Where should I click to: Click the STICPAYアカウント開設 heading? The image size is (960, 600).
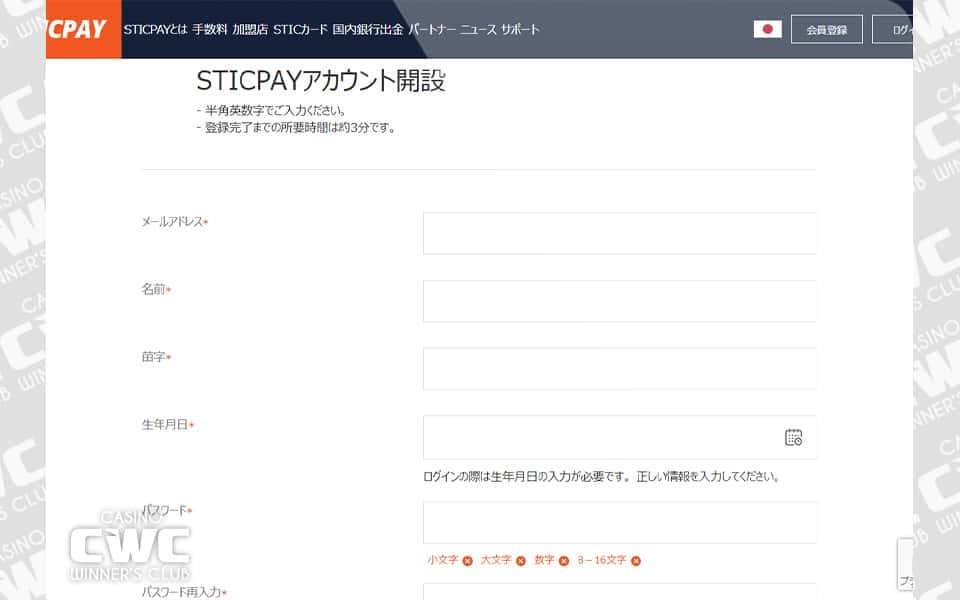321,80
